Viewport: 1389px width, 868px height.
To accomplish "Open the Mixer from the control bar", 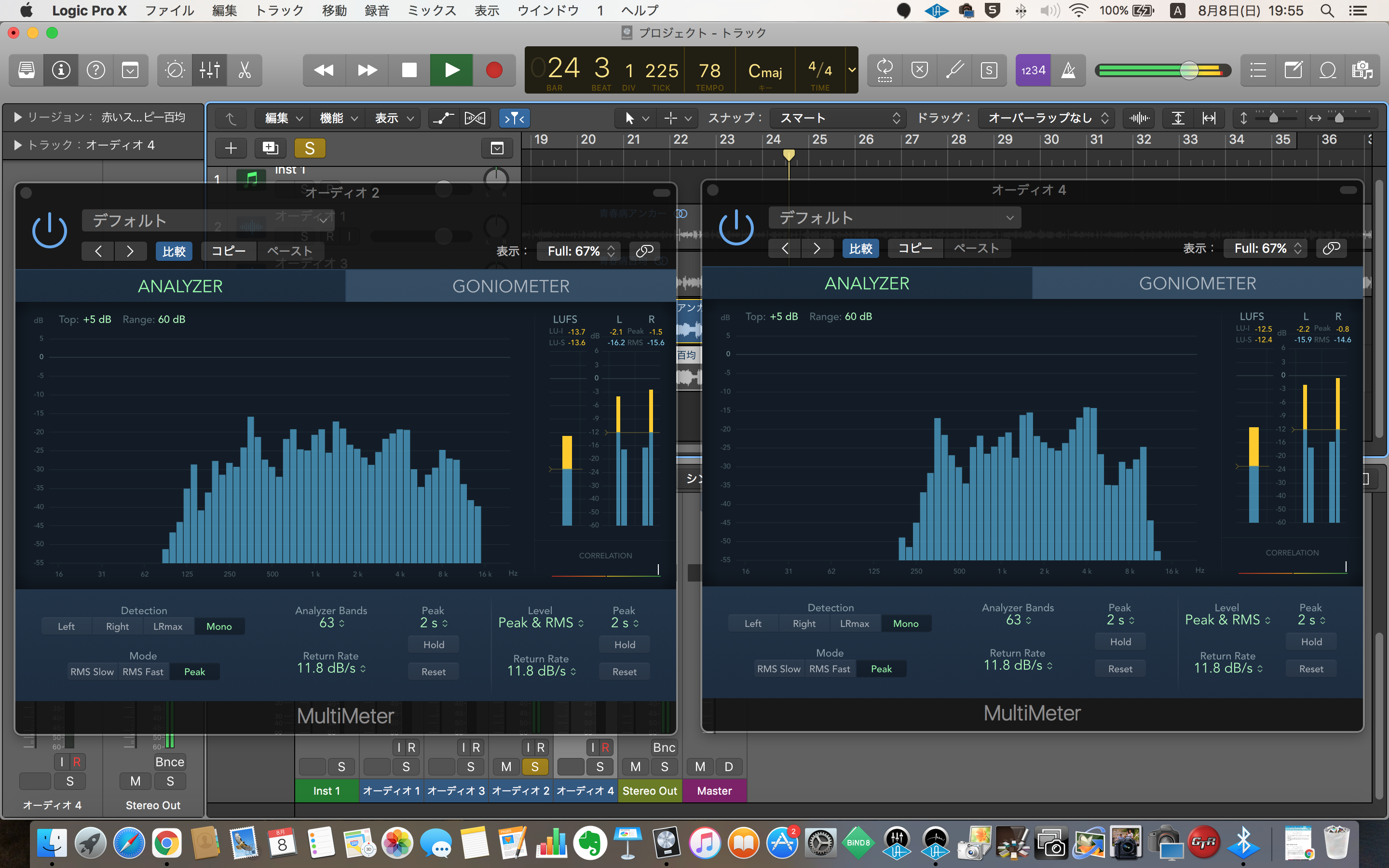I will [x=209, y=70].
